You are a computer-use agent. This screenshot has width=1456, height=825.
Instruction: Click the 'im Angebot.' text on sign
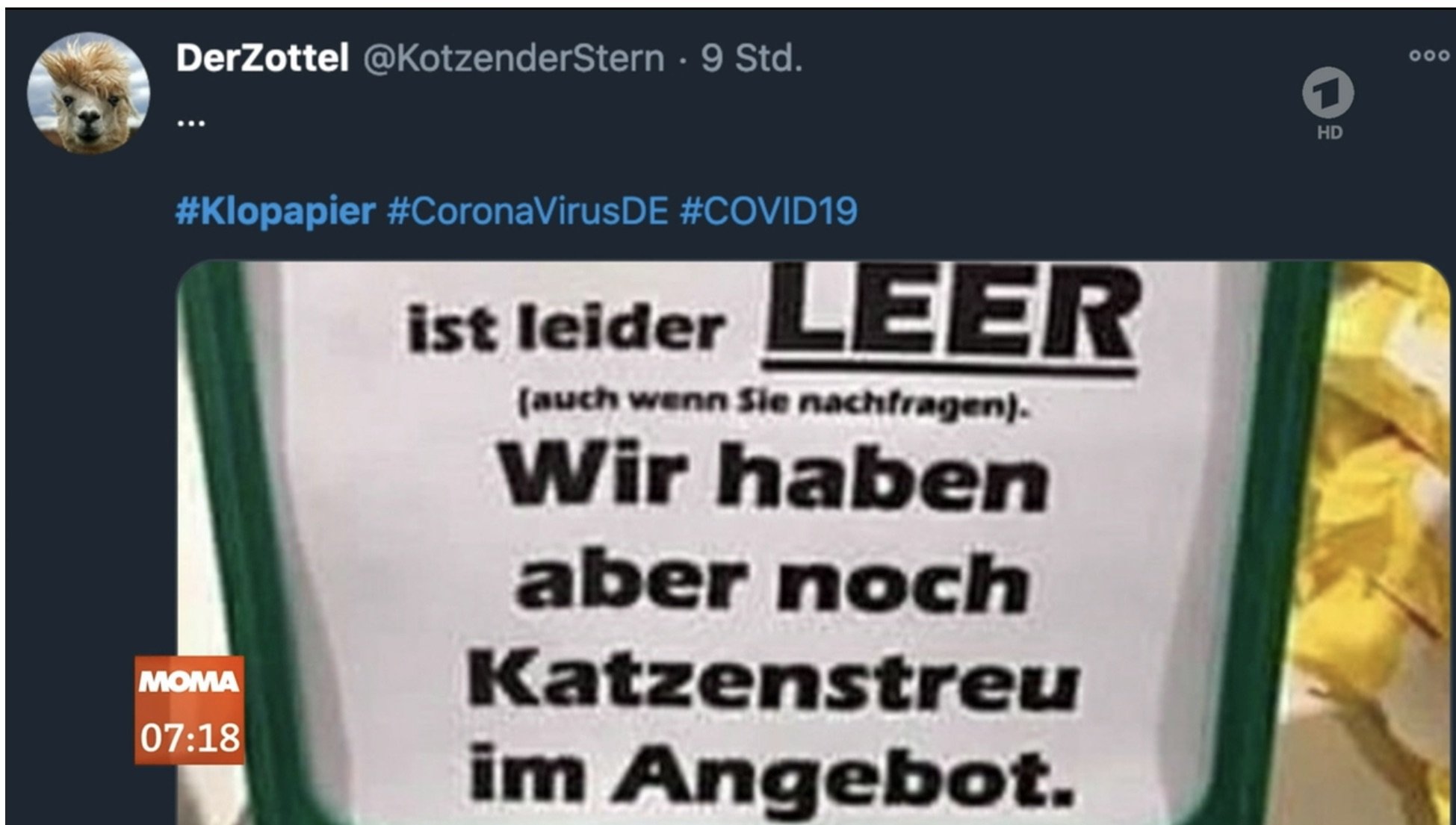pyautogui.click(x=772, y=776)
